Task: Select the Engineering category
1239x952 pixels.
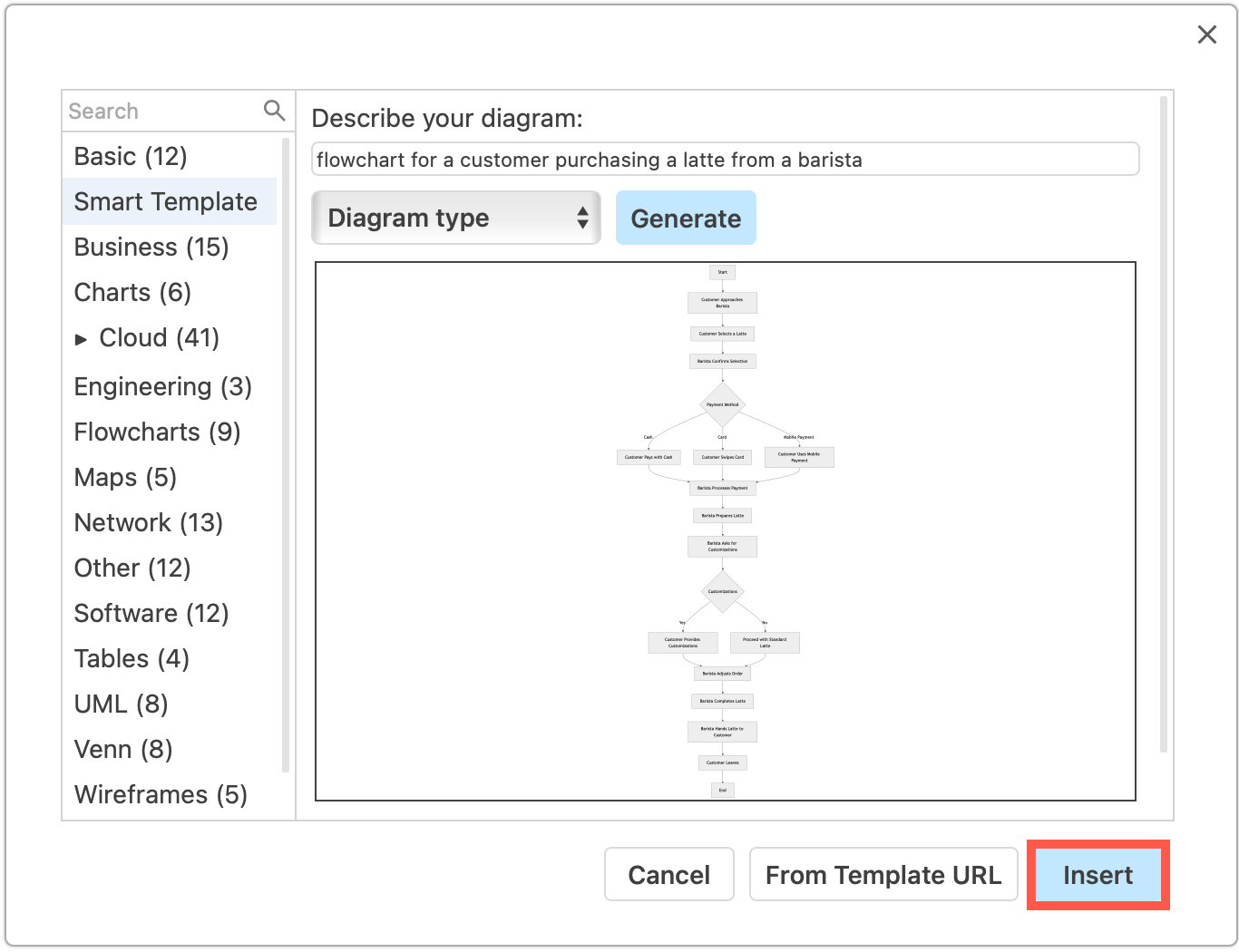Action: (x=162, y=386)
